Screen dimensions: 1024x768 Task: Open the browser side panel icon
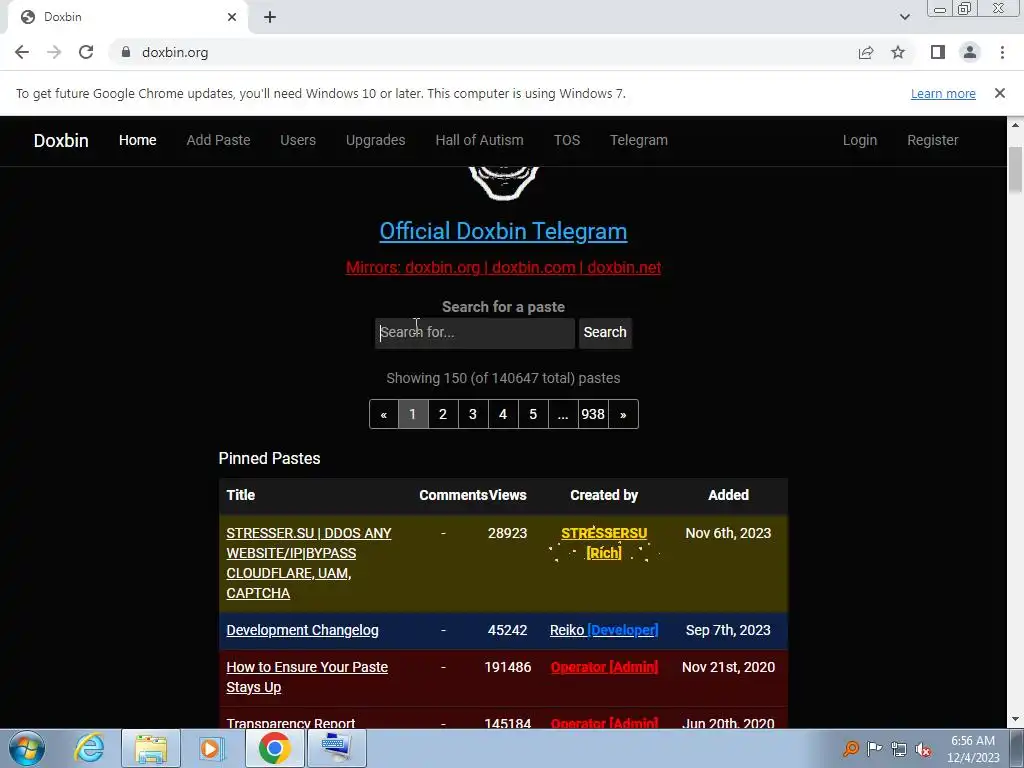[x=938, y=52]
